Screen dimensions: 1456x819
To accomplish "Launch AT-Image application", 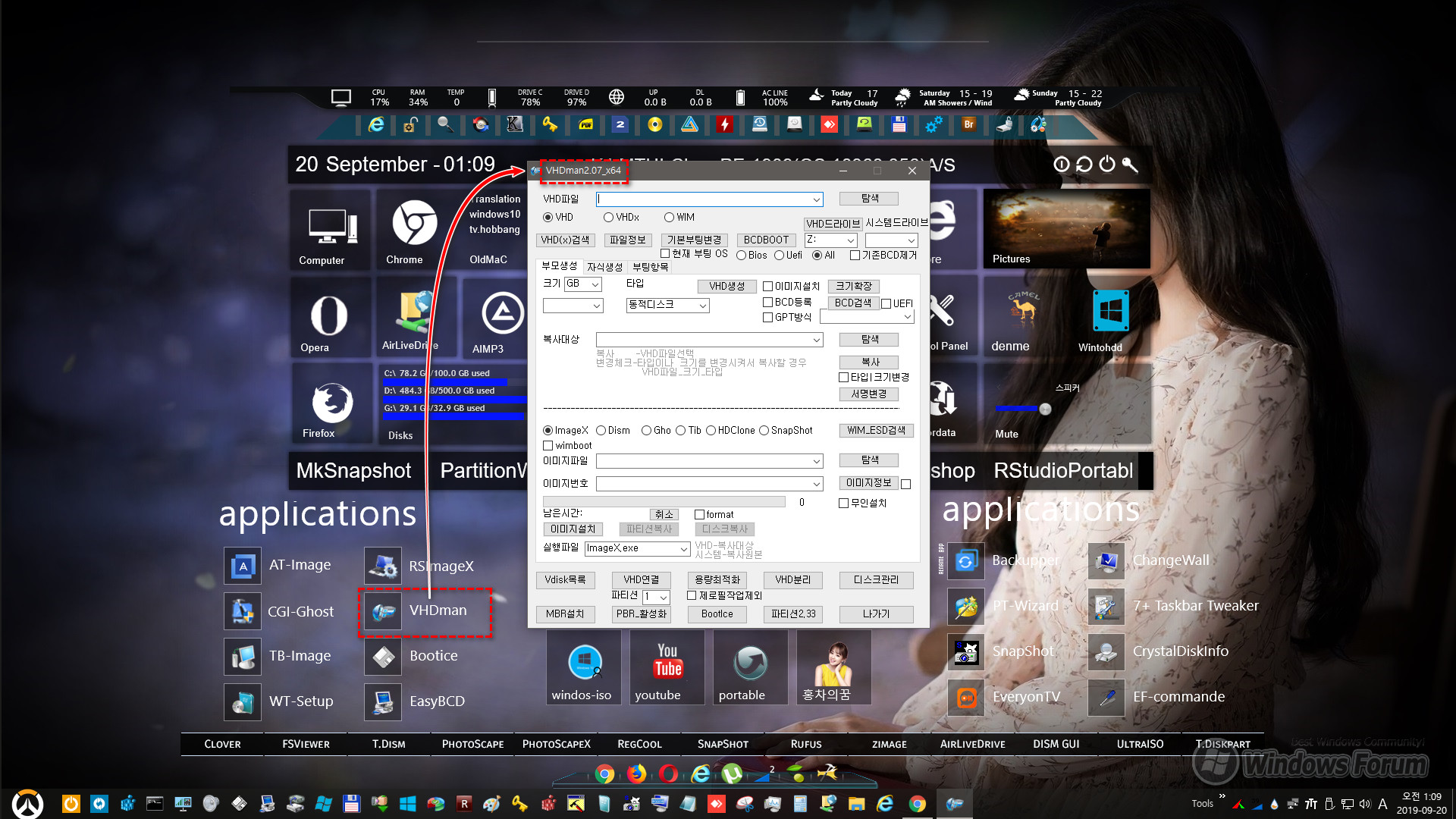I will 243,566.
